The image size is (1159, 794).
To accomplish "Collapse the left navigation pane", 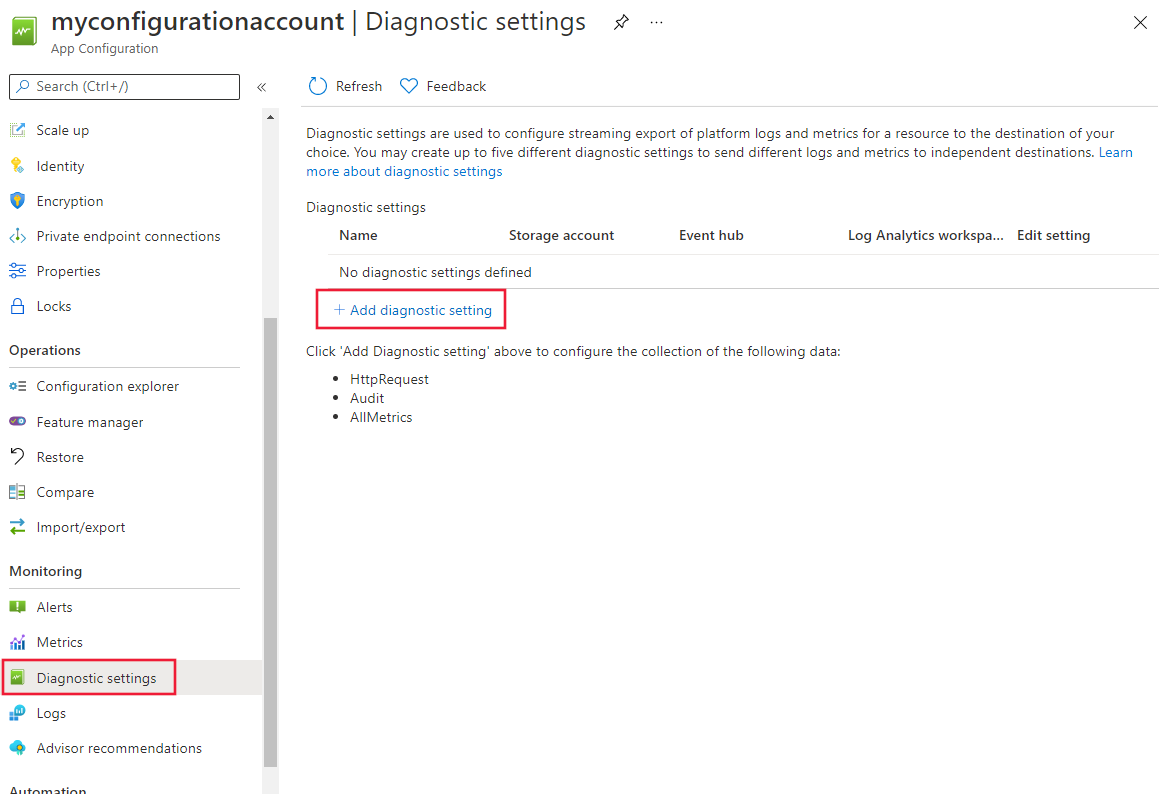I will [262, 86].
